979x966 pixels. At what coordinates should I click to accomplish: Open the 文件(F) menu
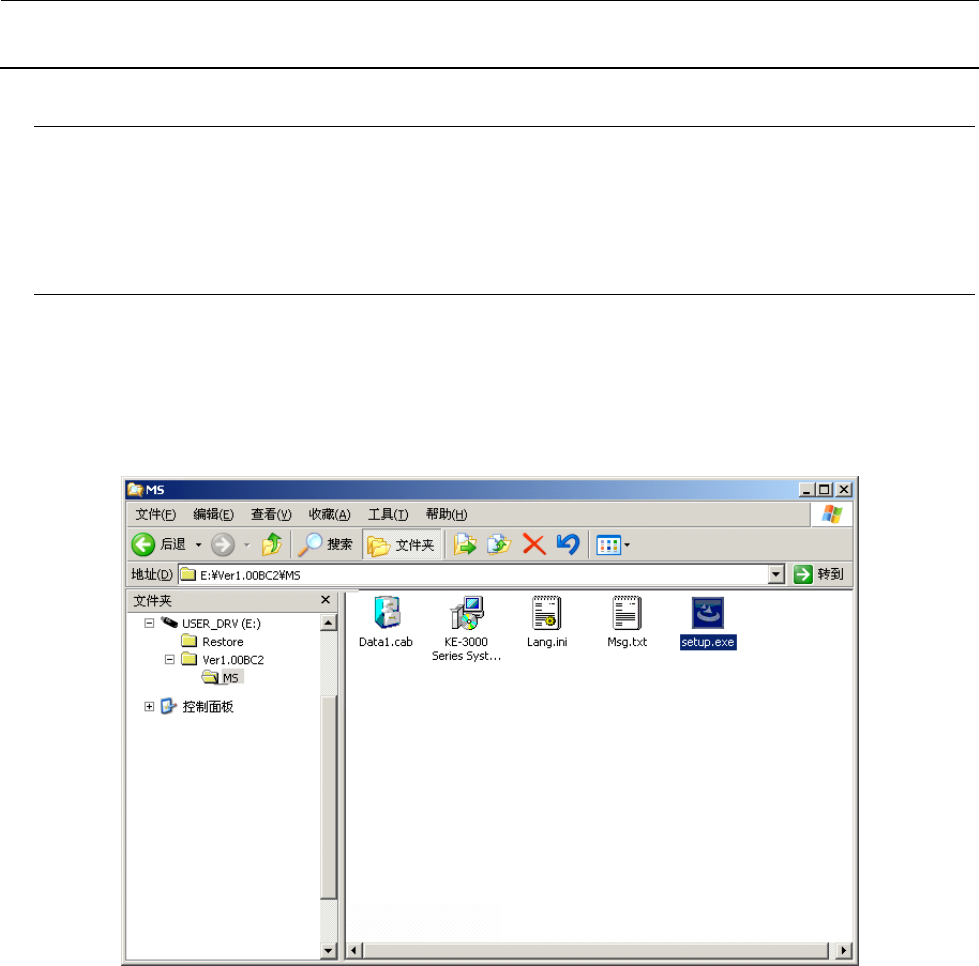click(x=155, y=515)
